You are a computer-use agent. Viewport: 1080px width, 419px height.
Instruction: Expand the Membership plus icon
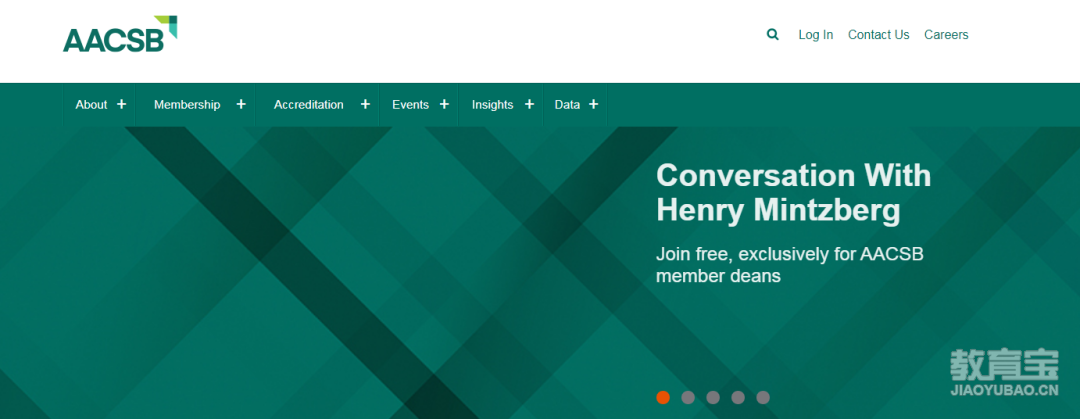click(x=241, y=104)
